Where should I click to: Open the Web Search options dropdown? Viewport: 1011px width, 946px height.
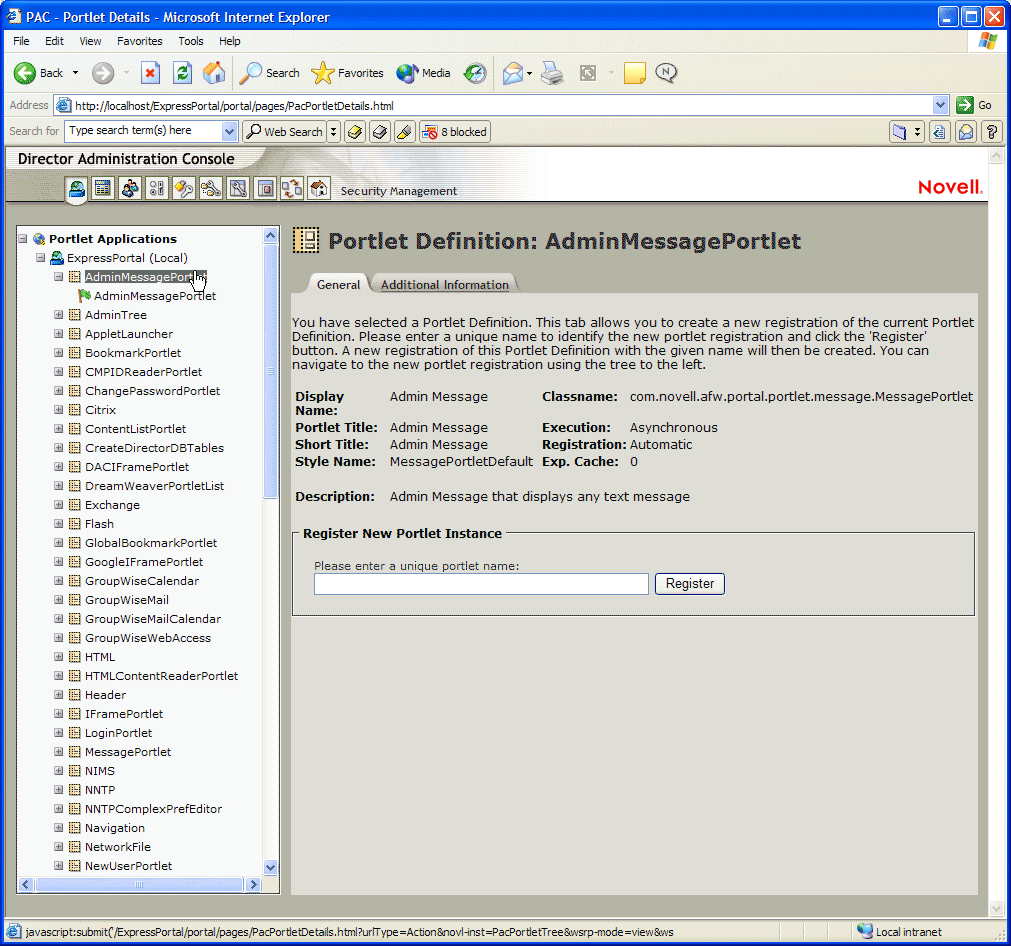[x=333, y=132]
